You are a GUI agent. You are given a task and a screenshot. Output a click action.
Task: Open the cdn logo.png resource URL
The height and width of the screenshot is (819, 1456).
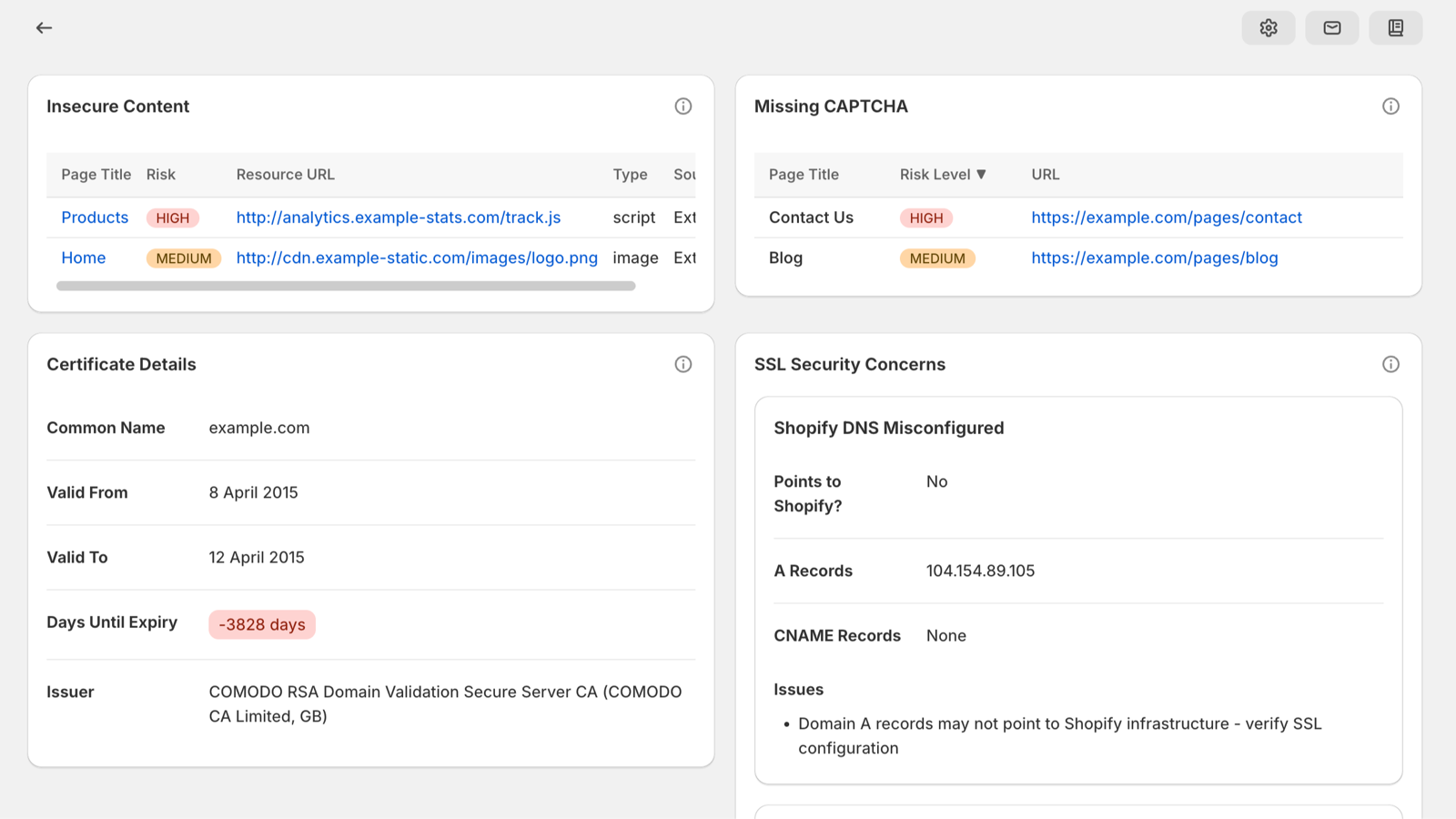pos(417,258)
